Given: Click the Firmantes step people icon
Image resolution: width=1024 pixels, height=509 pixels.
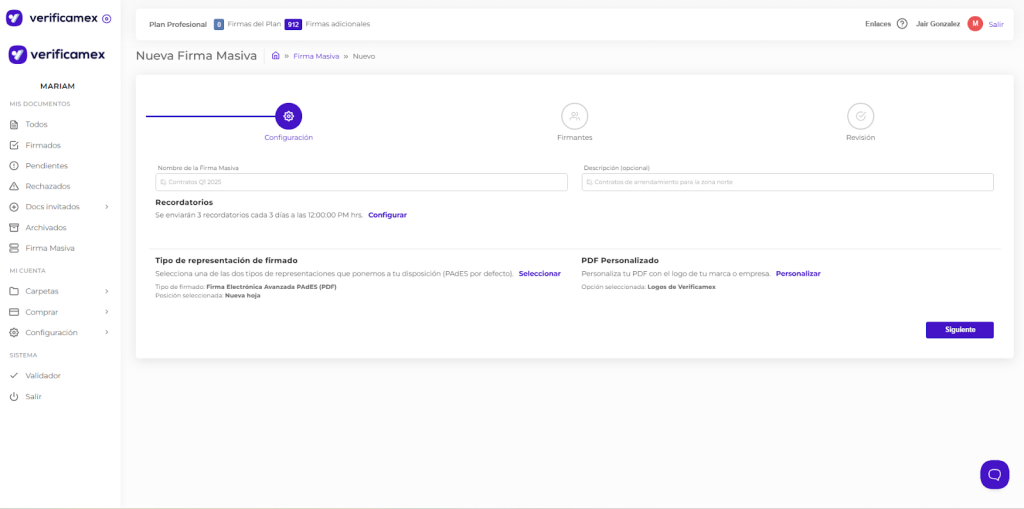Looking at the screenshot, I should (575, 116).
